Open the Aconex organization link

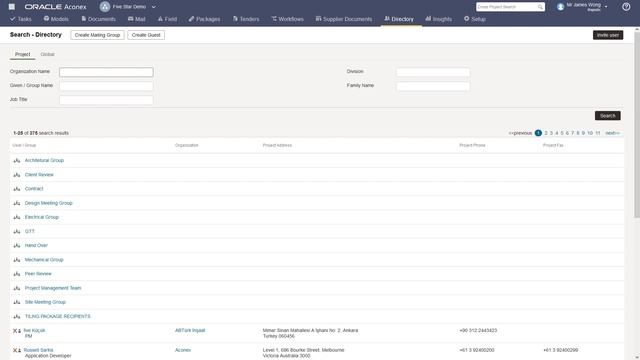(x=183, y=350)
